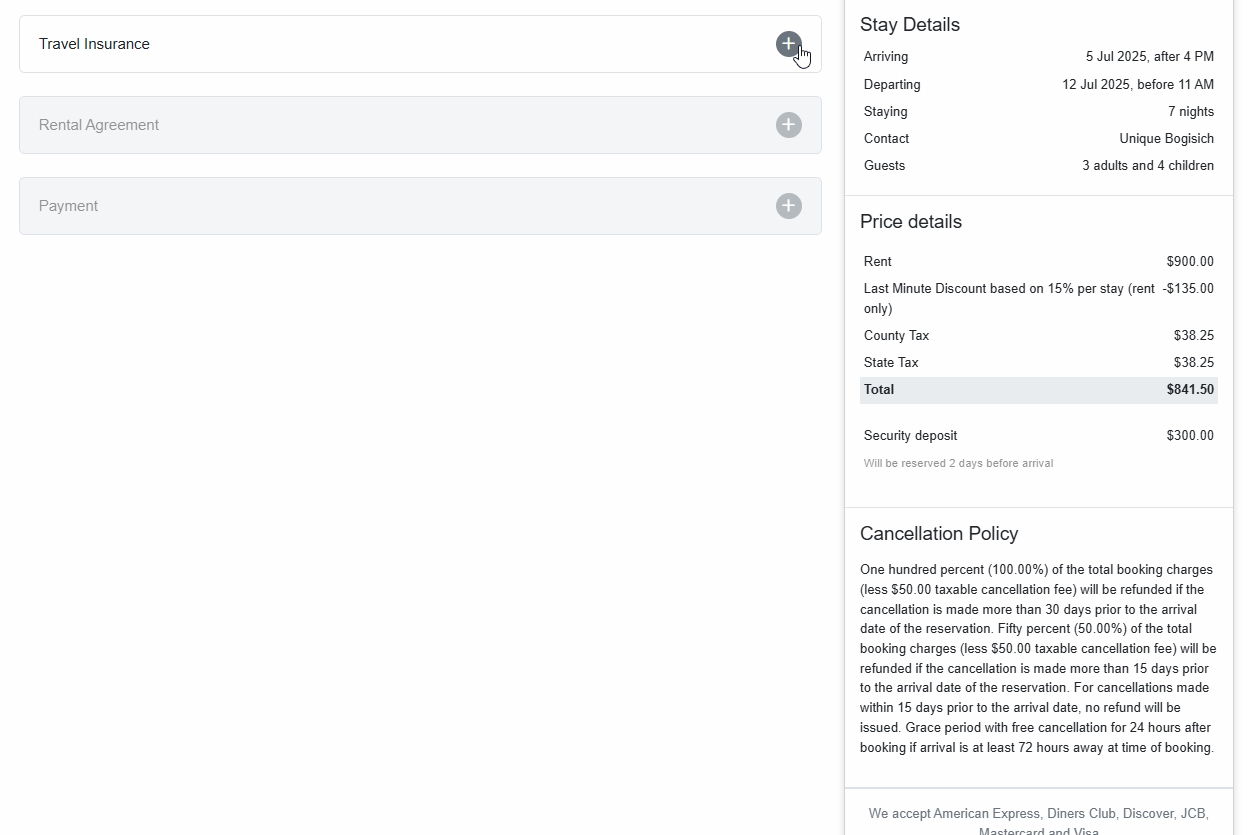Expand the Rental Agreement section label
The image size is (1247, 835).
99,125
